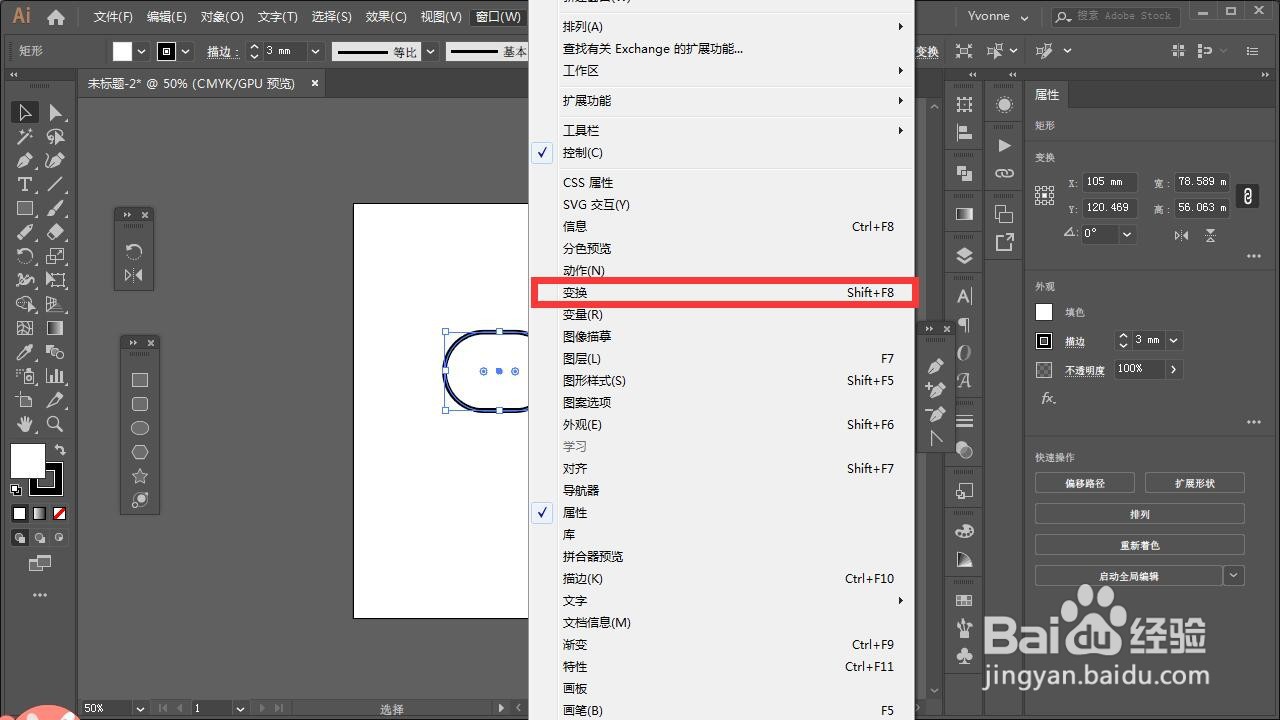This screenshot has width=1280, height=720.
Task: Activate the Rectangle tool
Action: pos(24,207)
